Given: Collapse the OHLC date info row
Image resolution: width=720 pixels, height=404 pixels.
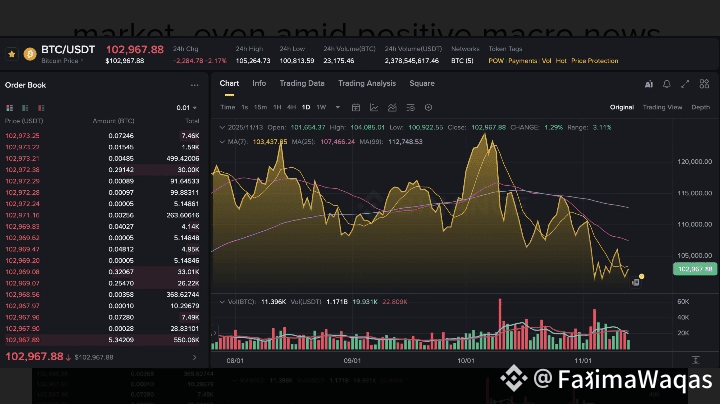Looking at the screenshot, I should 222,127.
